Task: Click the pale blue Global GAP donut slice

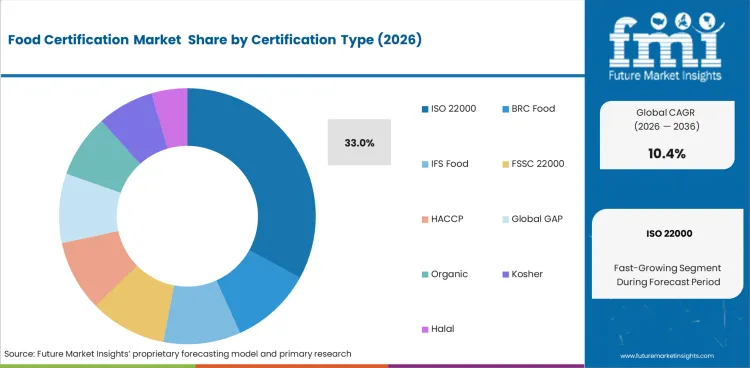Action: (x=88, y=208)
